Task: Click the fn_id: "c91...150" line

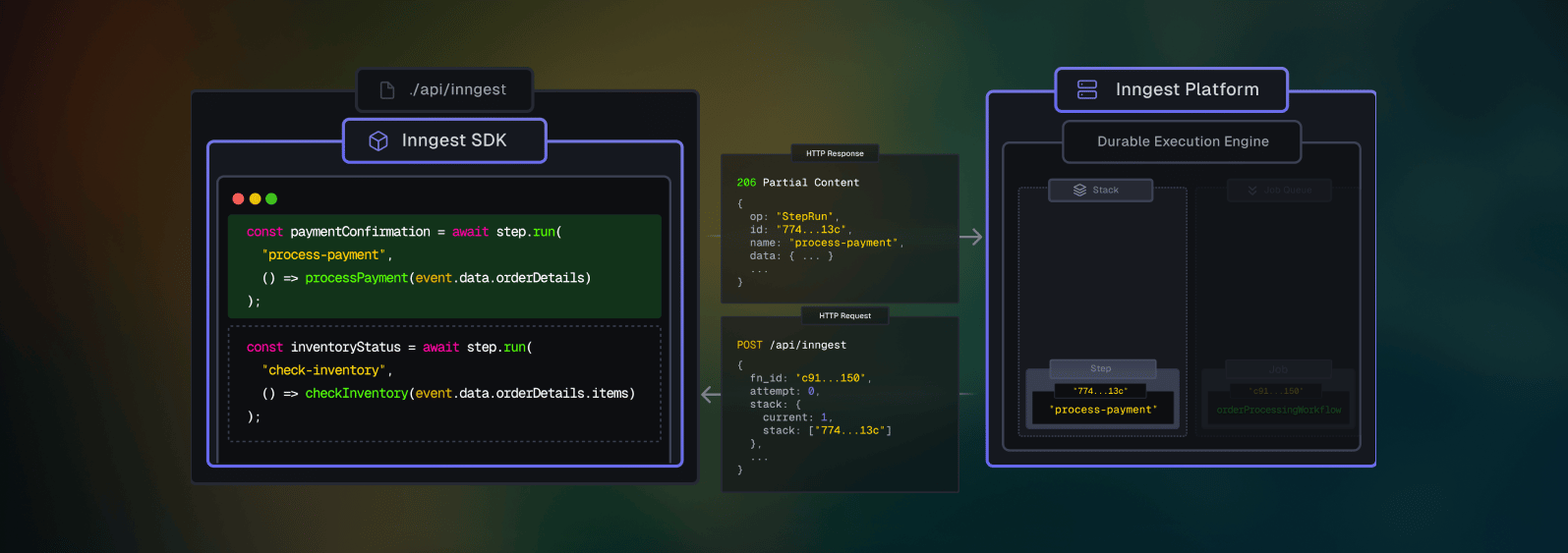Action: tap(810, 378)
